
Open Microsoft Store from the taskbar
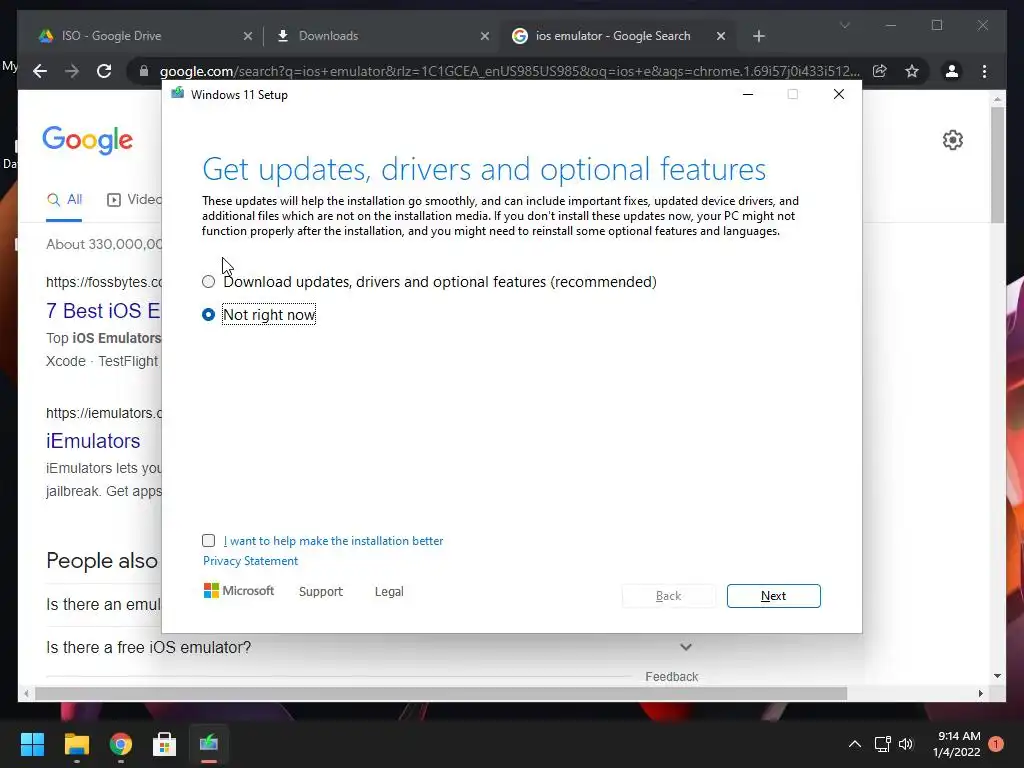point(165,744)
